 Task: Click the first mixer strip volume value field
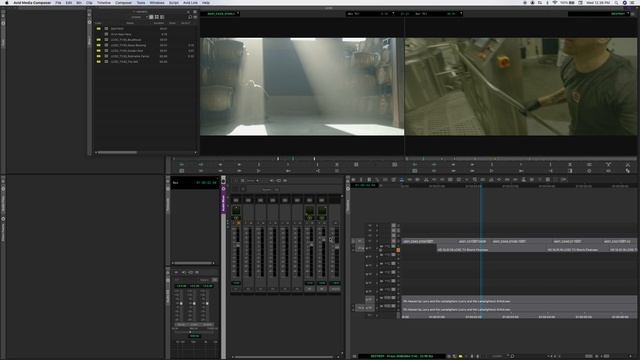[236, 283]
